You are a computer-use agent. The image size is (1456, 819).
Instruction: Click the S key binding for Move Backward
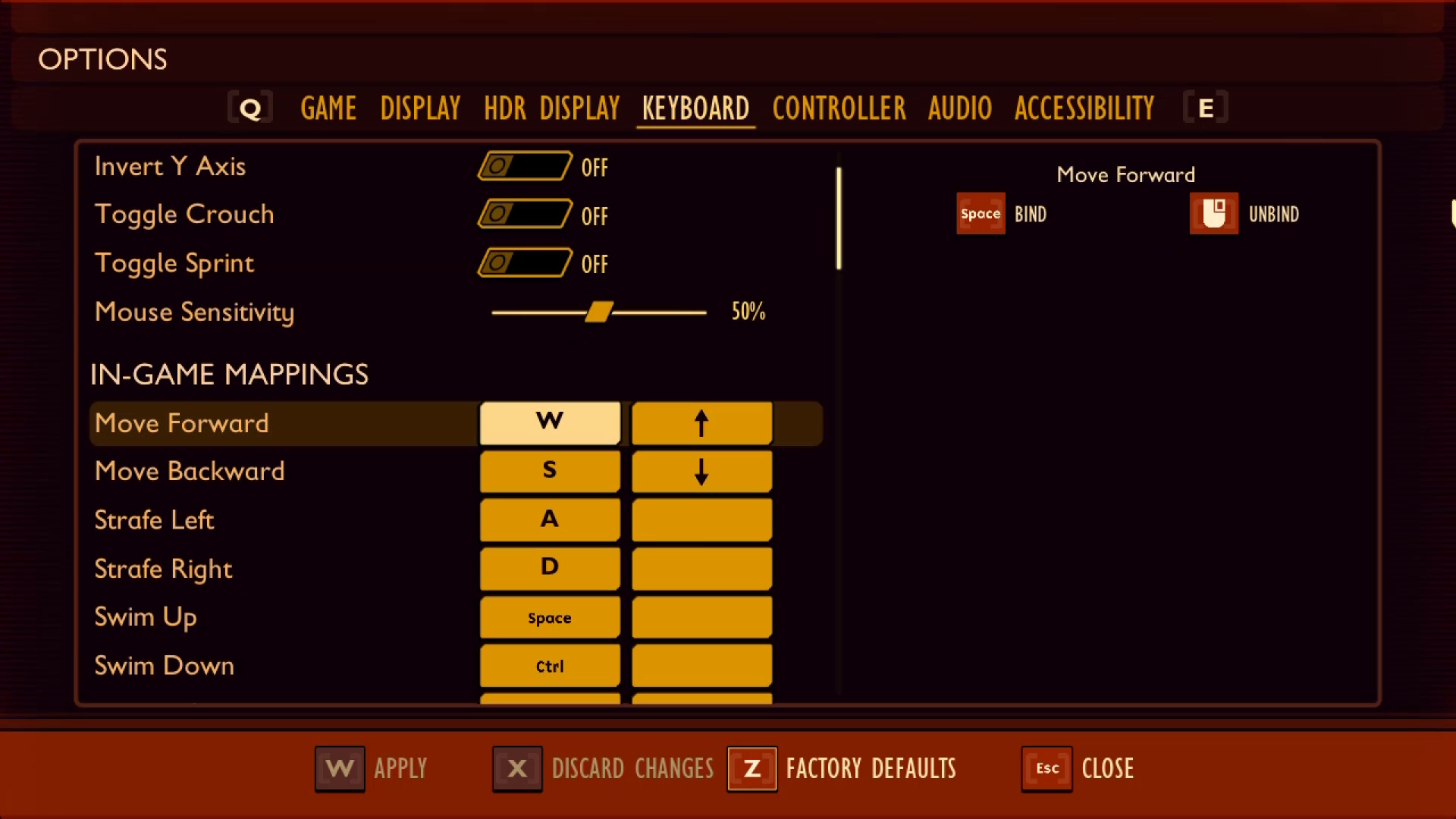pos(549,471)
